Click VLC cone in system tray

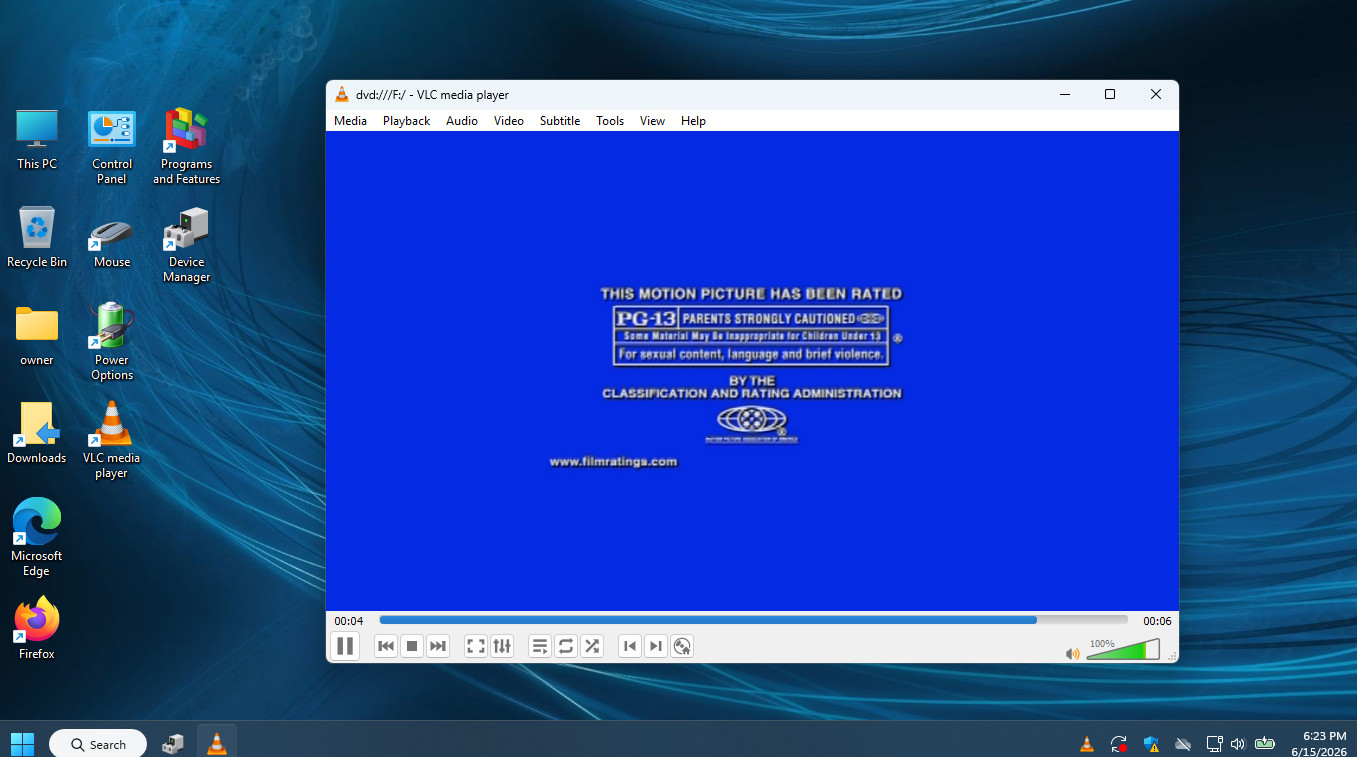point(1087,744)
